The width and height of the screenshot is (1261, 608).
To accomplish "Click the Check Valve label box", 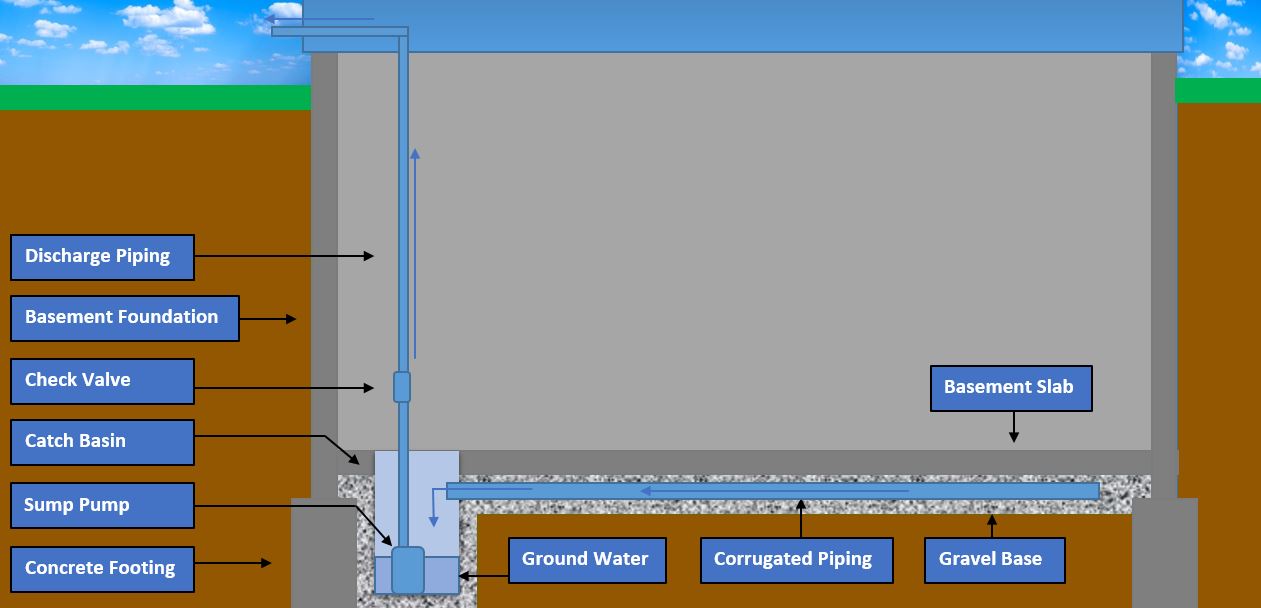I will click(x=102, y=381).
